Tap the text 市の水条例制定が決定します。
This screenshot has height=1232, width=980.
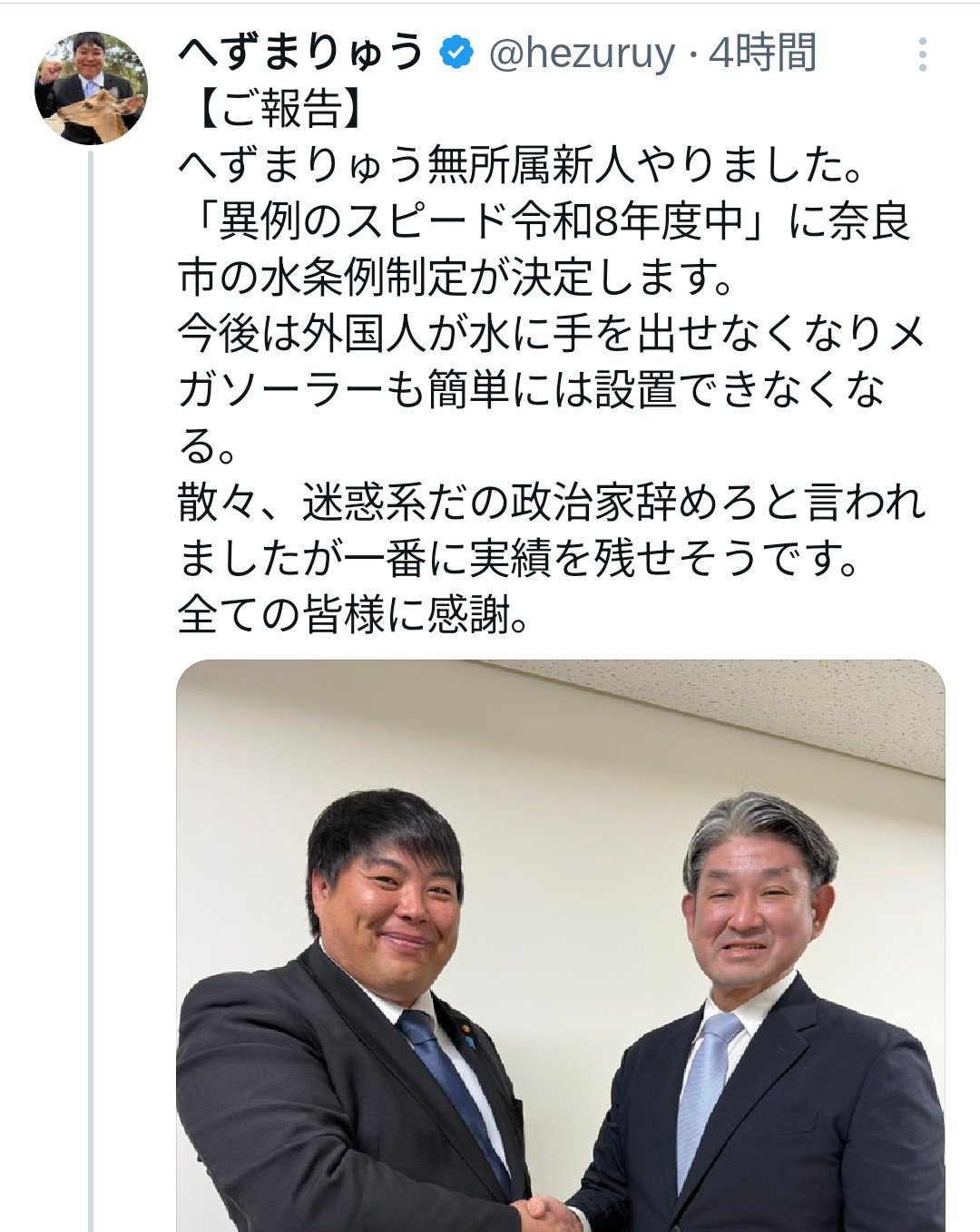[x=456, y=278]
